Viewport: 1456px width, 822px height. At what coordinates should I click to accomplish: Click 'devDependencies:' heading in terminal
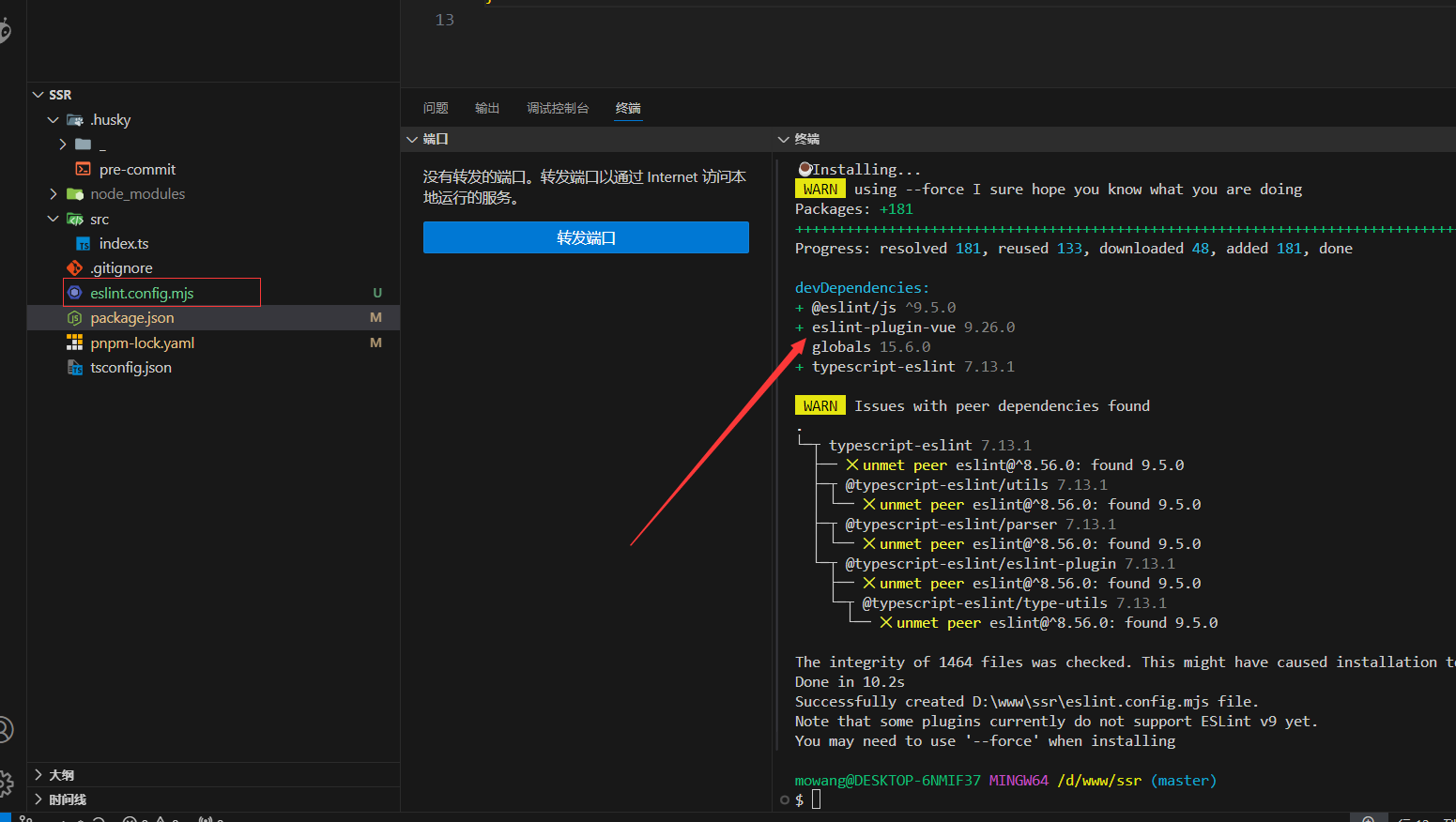(x=863, y=288)
